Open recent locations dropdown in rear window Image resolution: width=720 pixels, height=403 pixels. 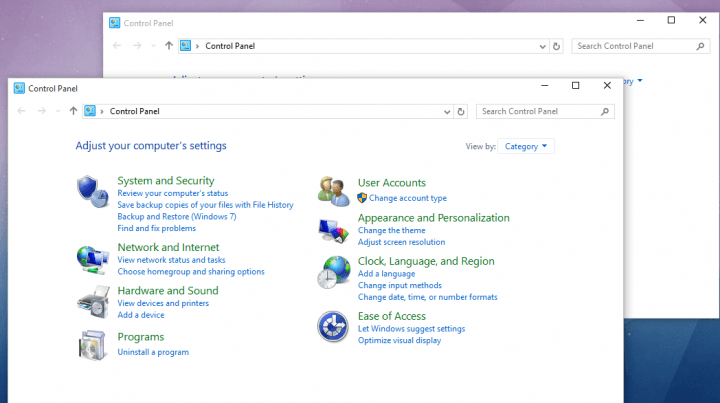(x=153, y=46)
